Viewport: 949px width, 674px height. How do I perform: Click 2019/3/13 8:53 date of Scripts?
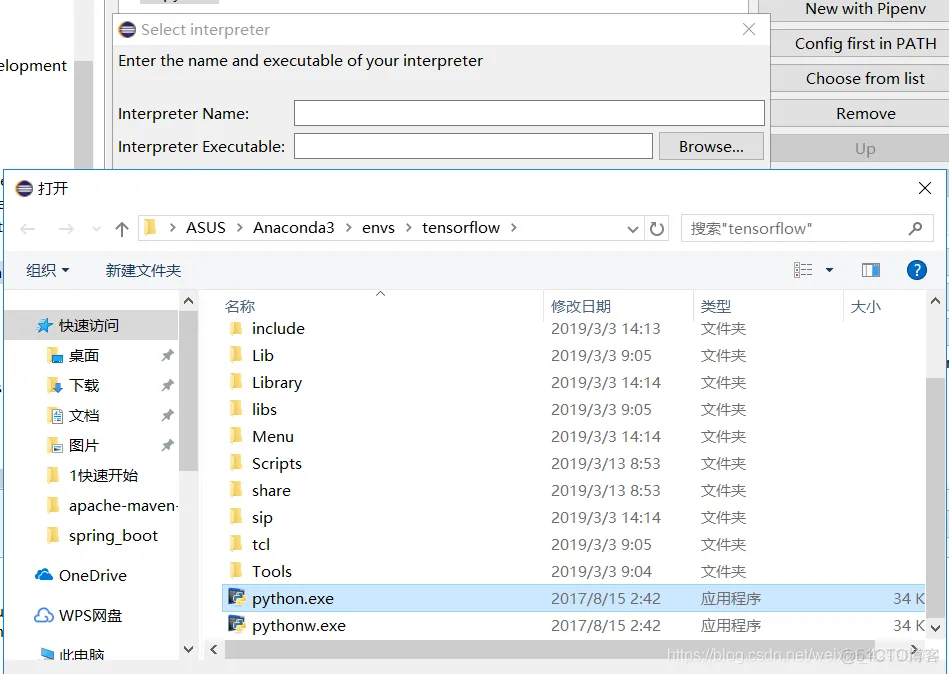pyautogui.click(x=606, y=464)
